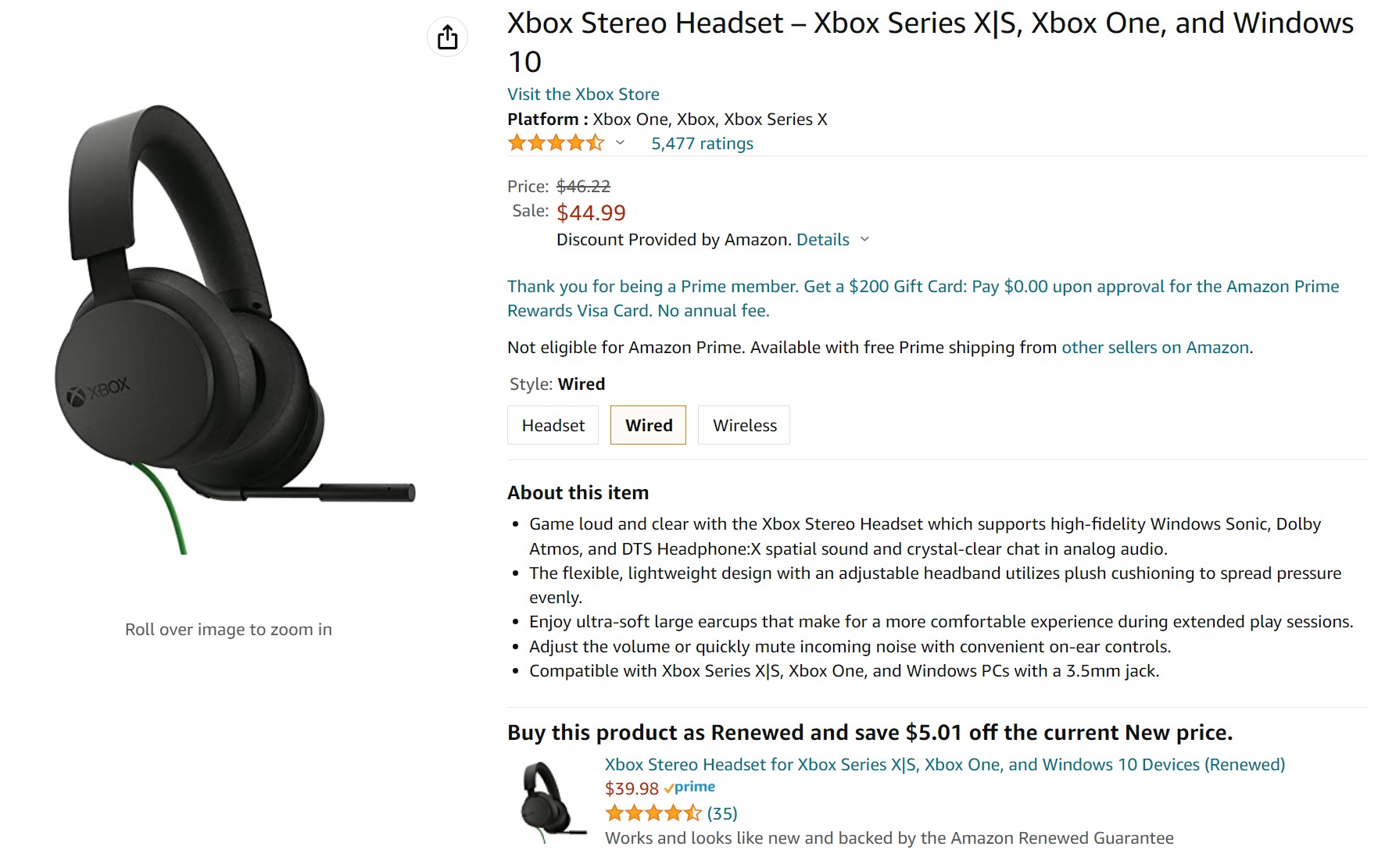Viewport: 1385px width, 868px height.
Task: Expand the discount Details chevron
Action: (x=864, y=239)
